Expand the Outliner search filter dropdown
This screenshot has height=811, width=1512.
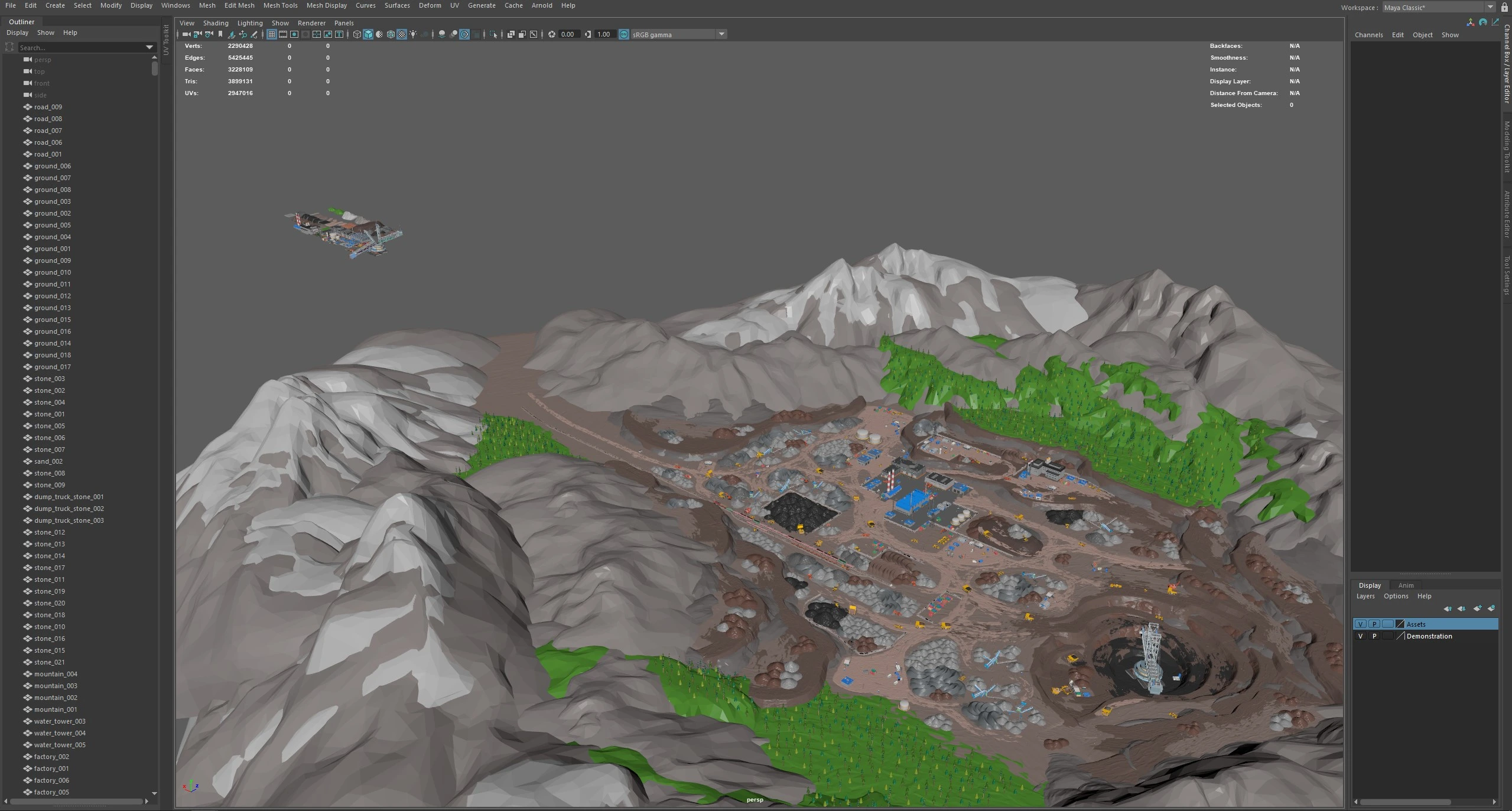coord(149,47)
